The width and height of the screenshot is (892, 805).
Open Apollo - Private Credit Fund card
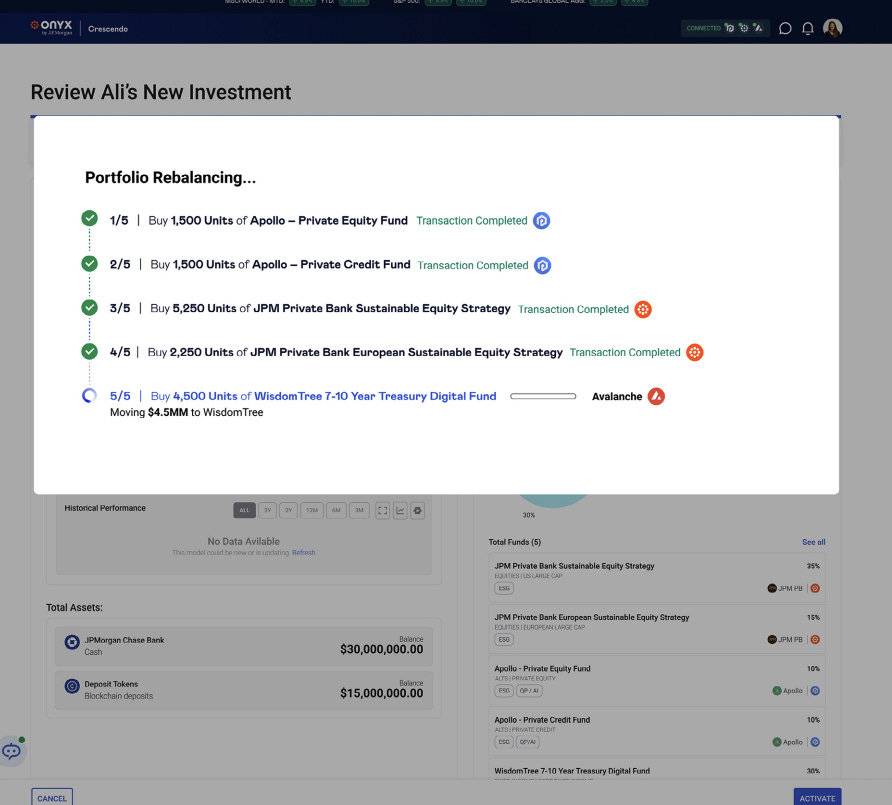pos(657,732)
